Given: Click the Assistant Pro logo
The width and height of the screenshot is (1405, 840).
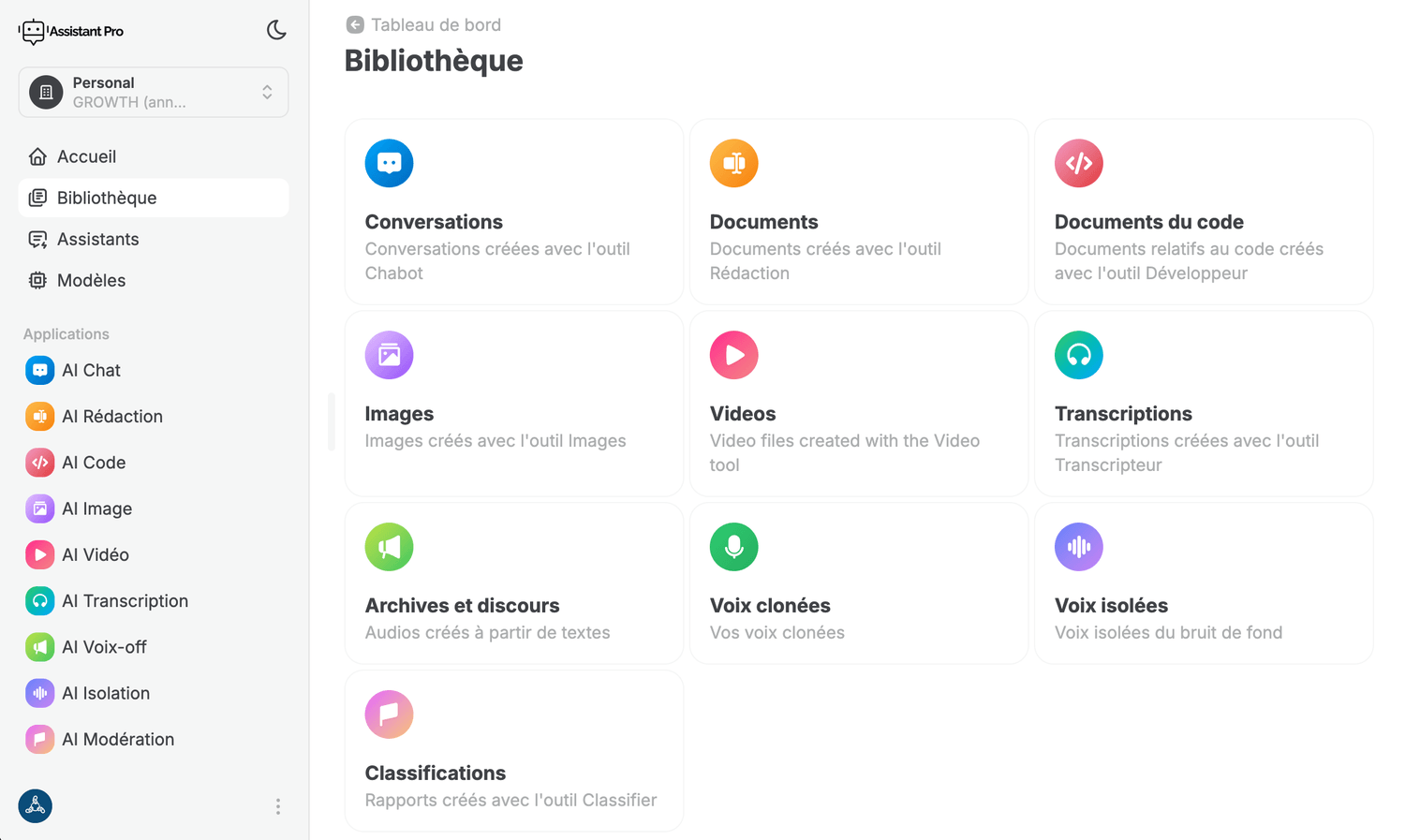Looking at the screenshot, I should point(71,31).
